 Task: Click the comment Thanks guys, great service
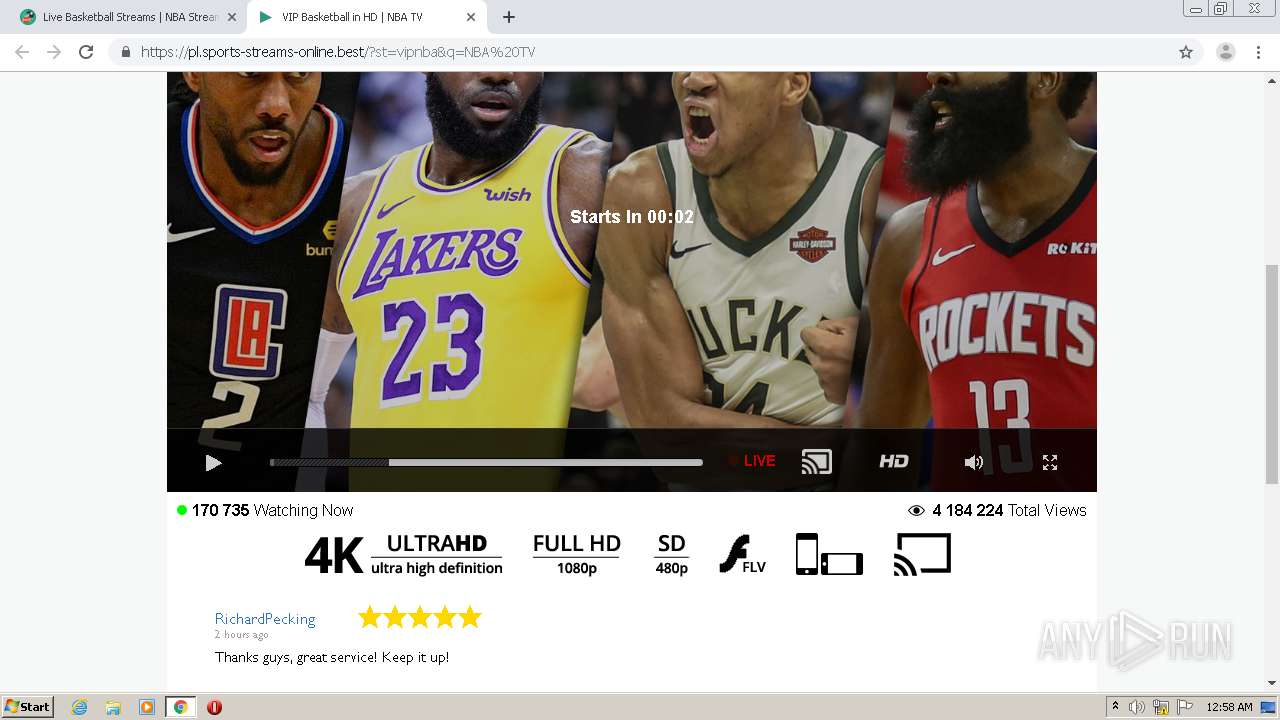(332, 657)
